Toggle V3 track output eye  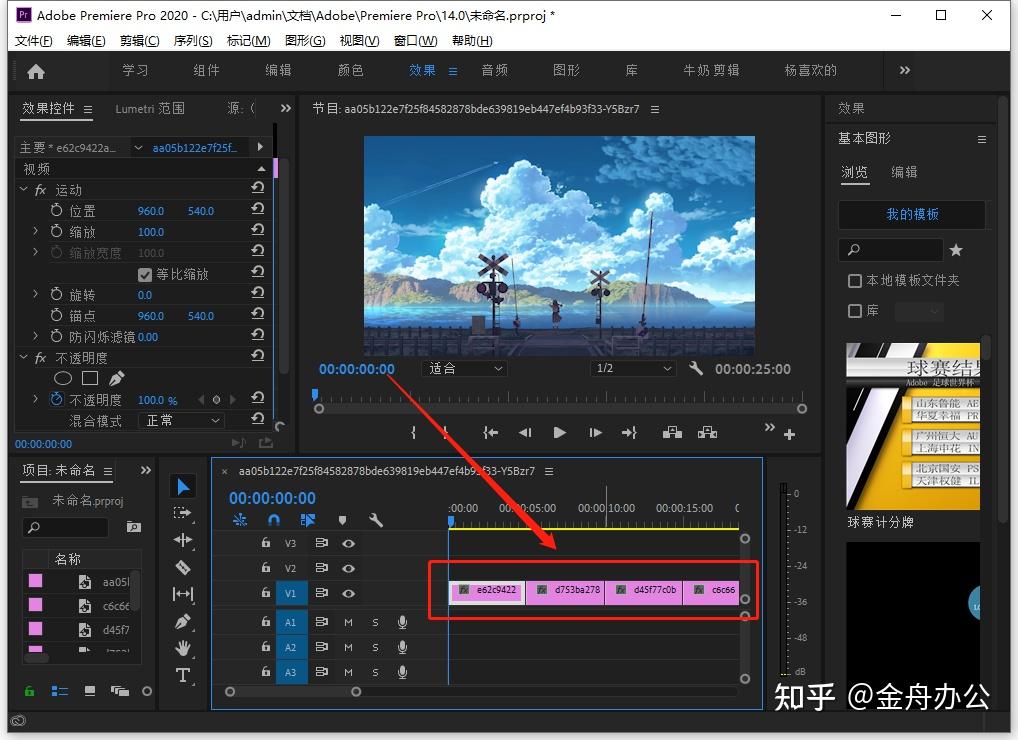349,543
